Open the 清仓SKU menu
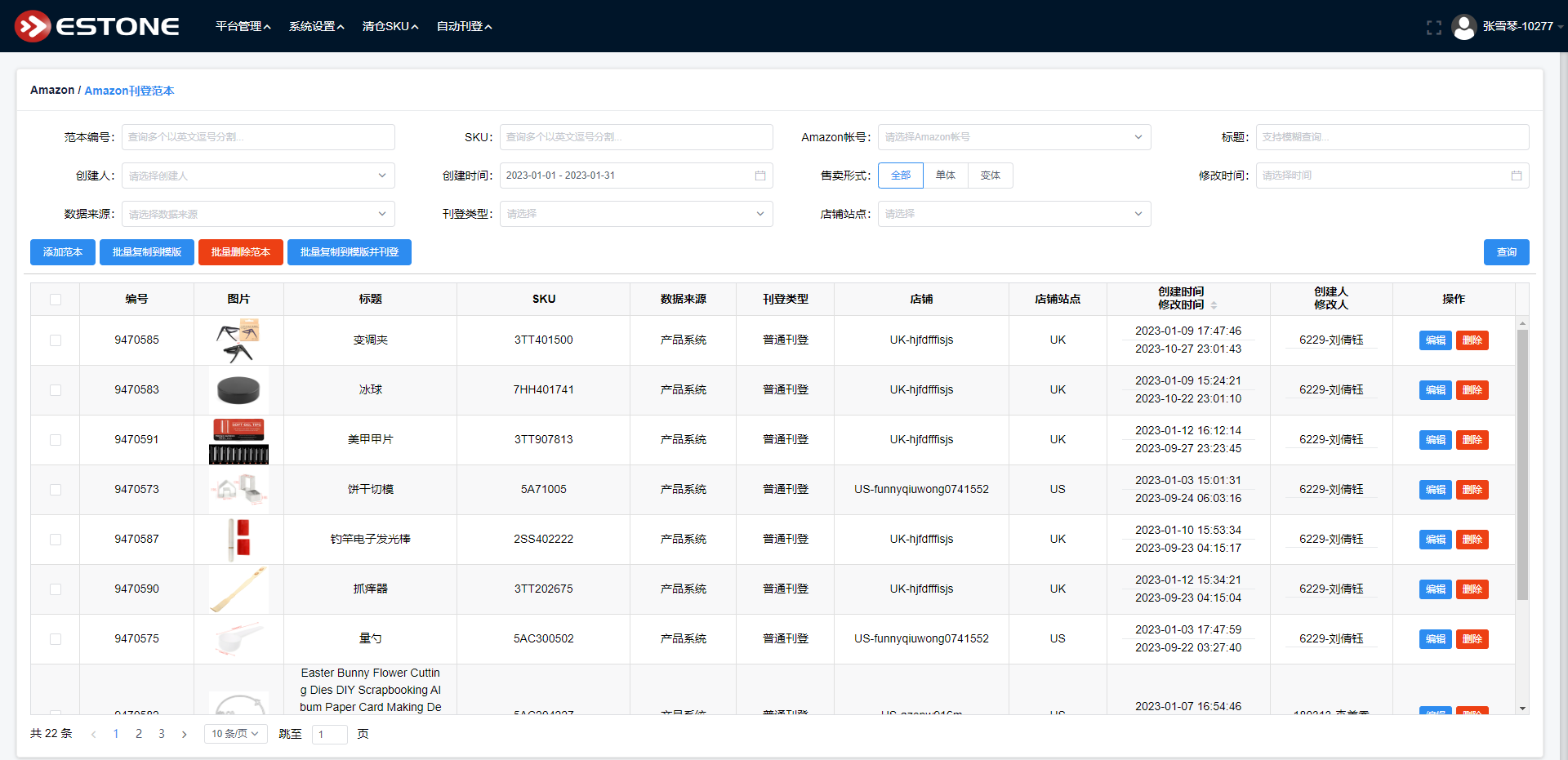 click(x=390, y=26)
